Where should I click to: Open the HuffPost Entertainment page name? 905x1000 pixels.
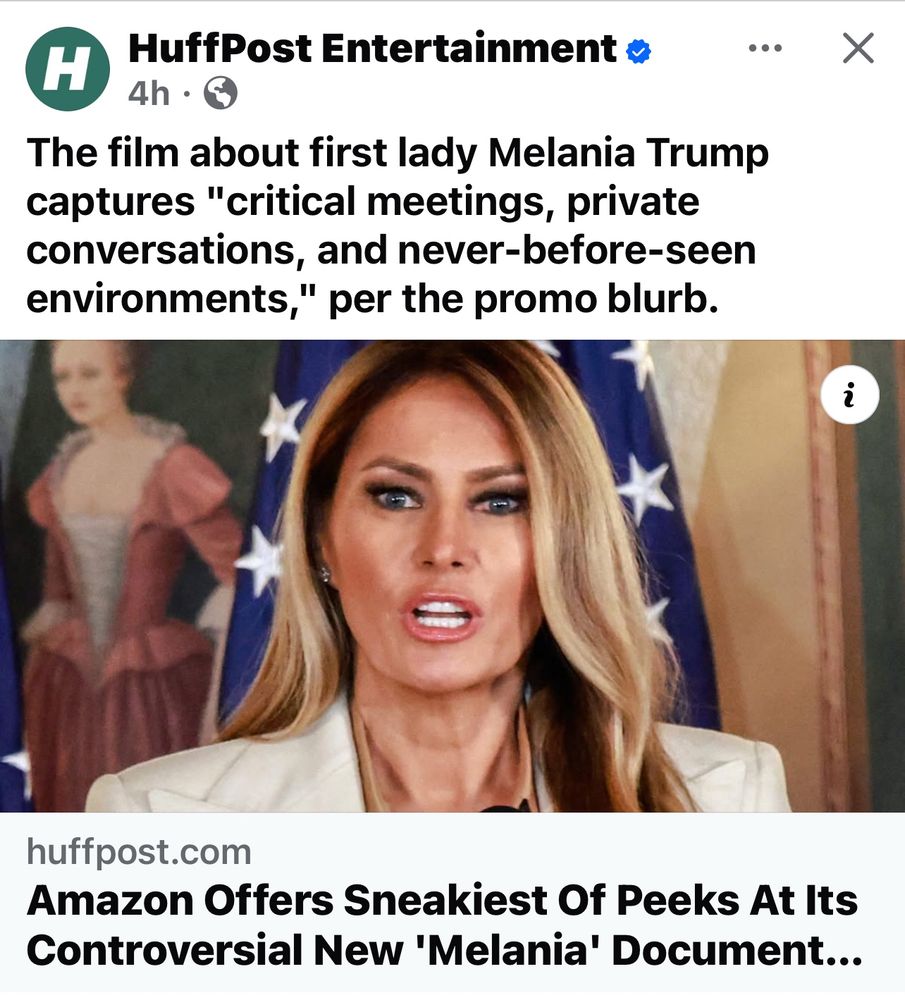pyautogui.click(x=372, y=48)
